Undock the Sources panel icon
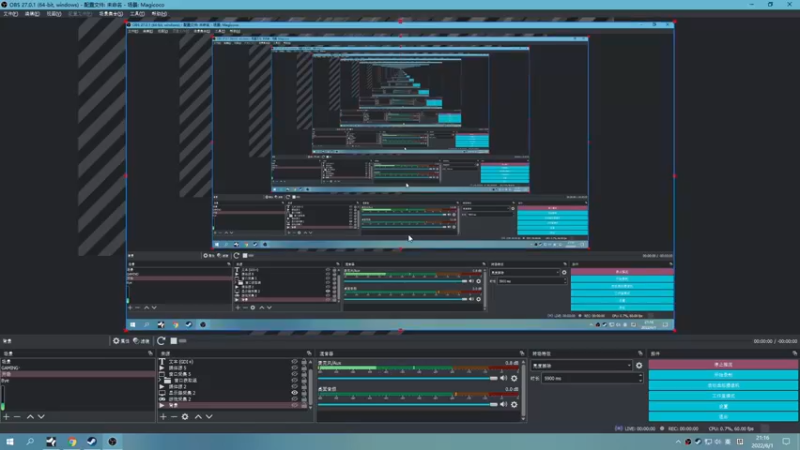800x450 pixels. pos(309,353)
